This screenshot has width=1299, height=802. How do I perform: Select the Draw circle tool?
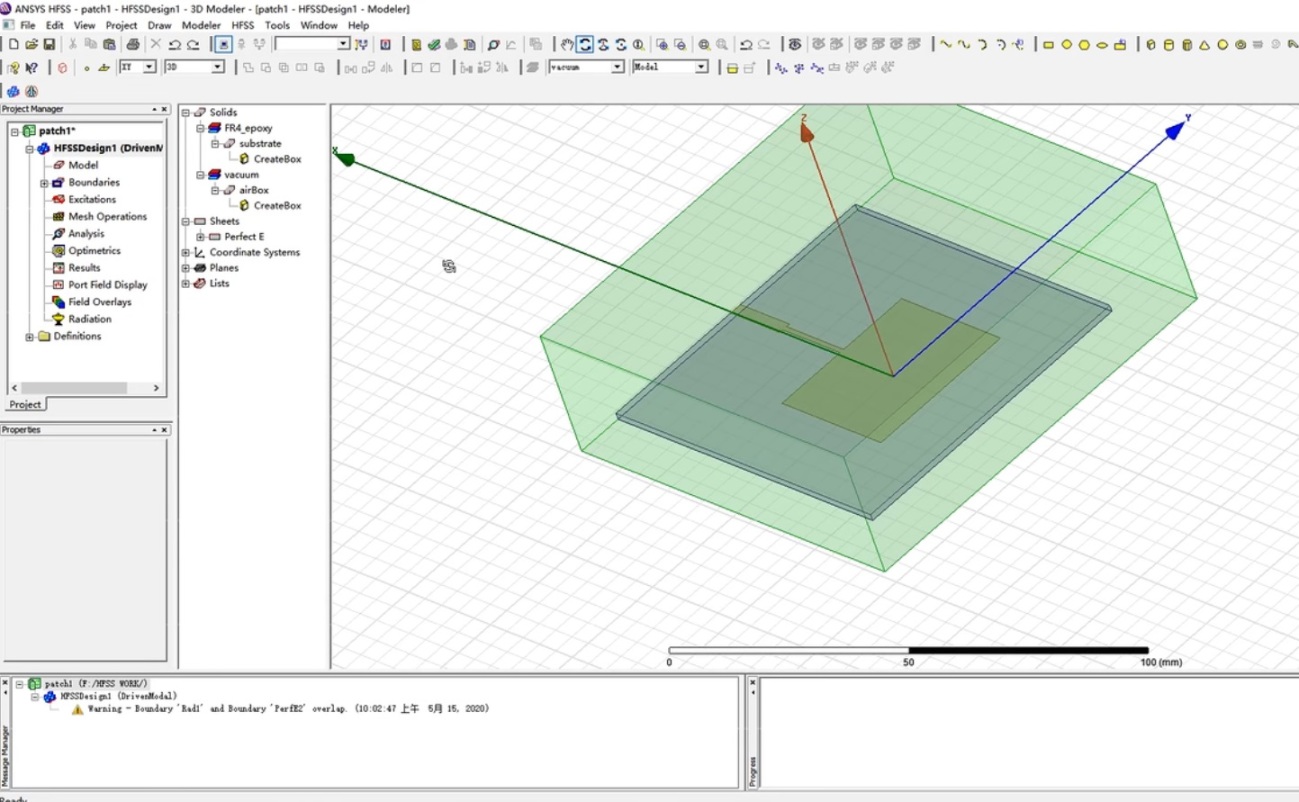point(1066,44)
